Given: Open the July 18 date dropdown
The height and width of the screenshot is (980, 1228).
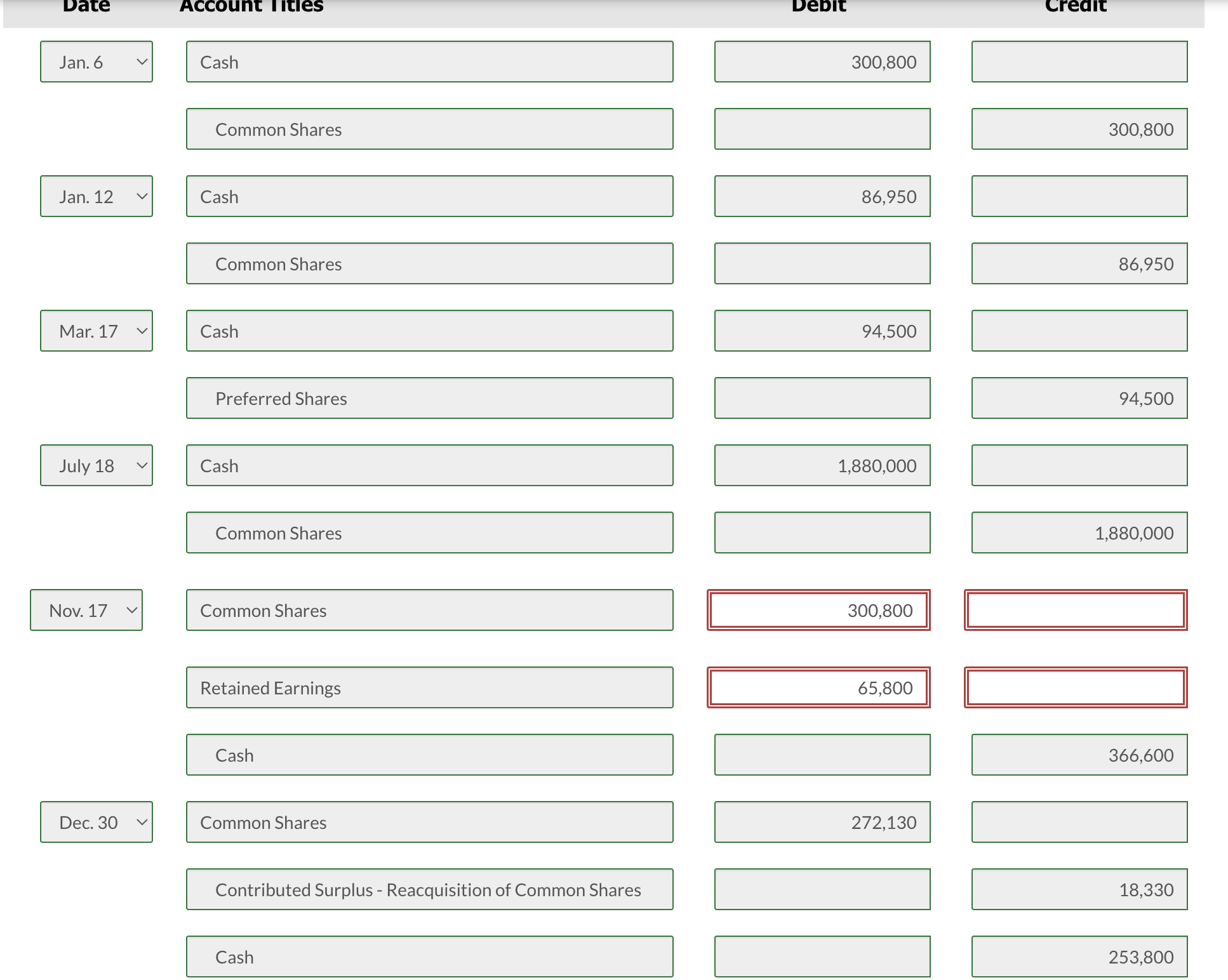Looking at the screenshot, I should tap(96, 465).
